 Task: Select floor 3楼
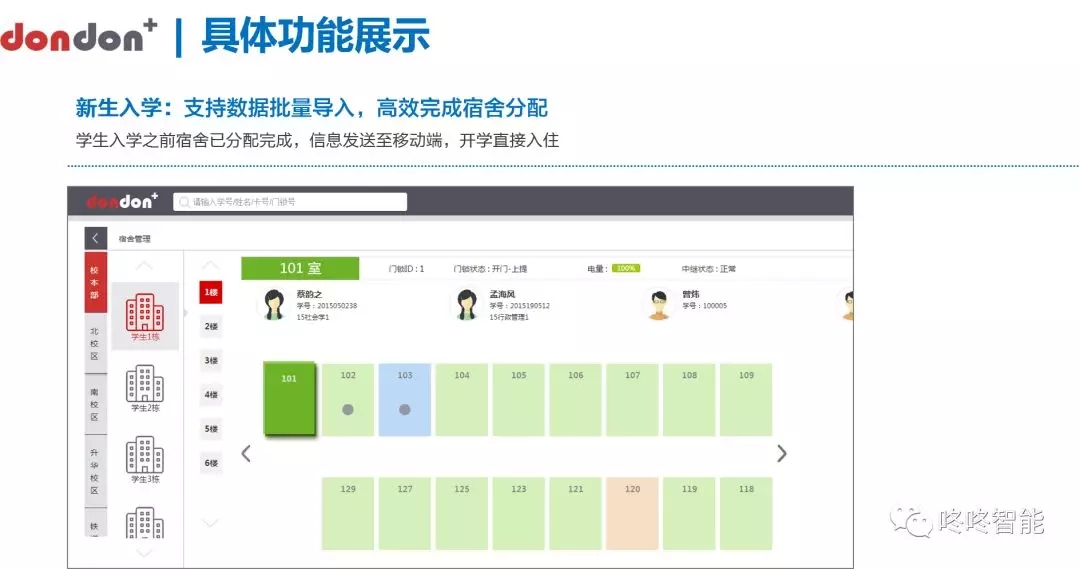point(211,360)
